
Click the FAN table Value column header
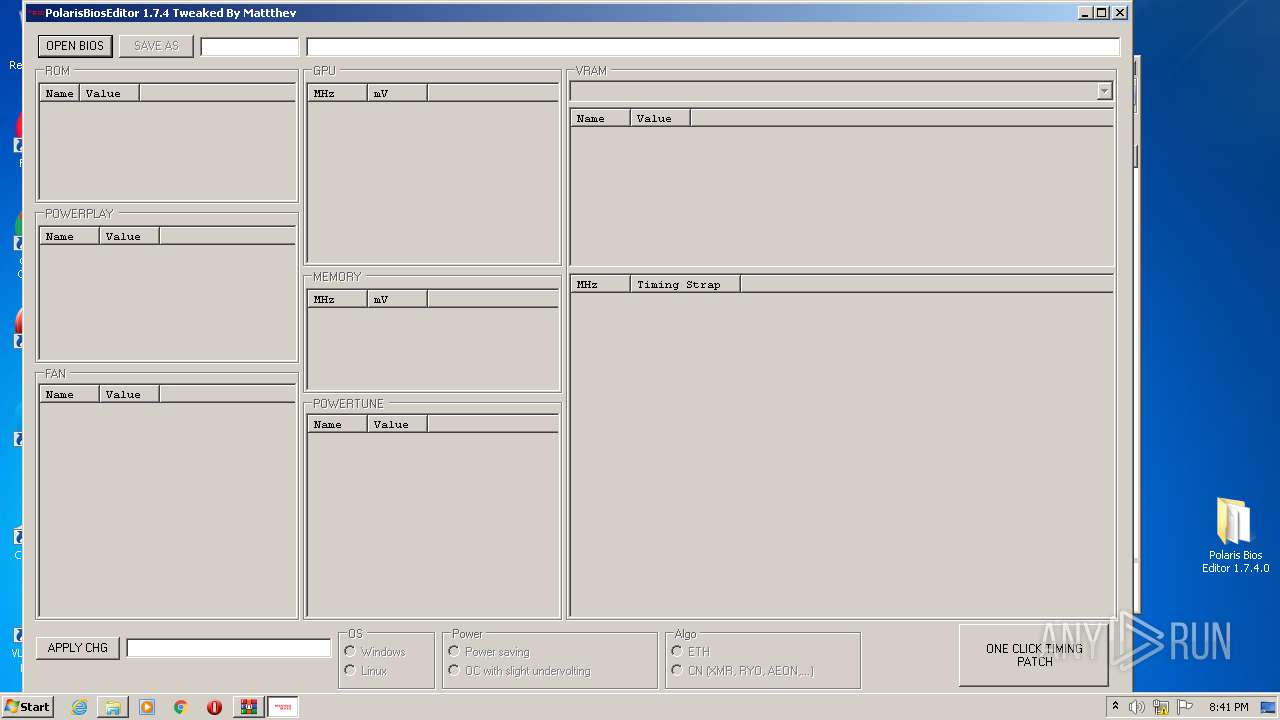click(130, 394)
